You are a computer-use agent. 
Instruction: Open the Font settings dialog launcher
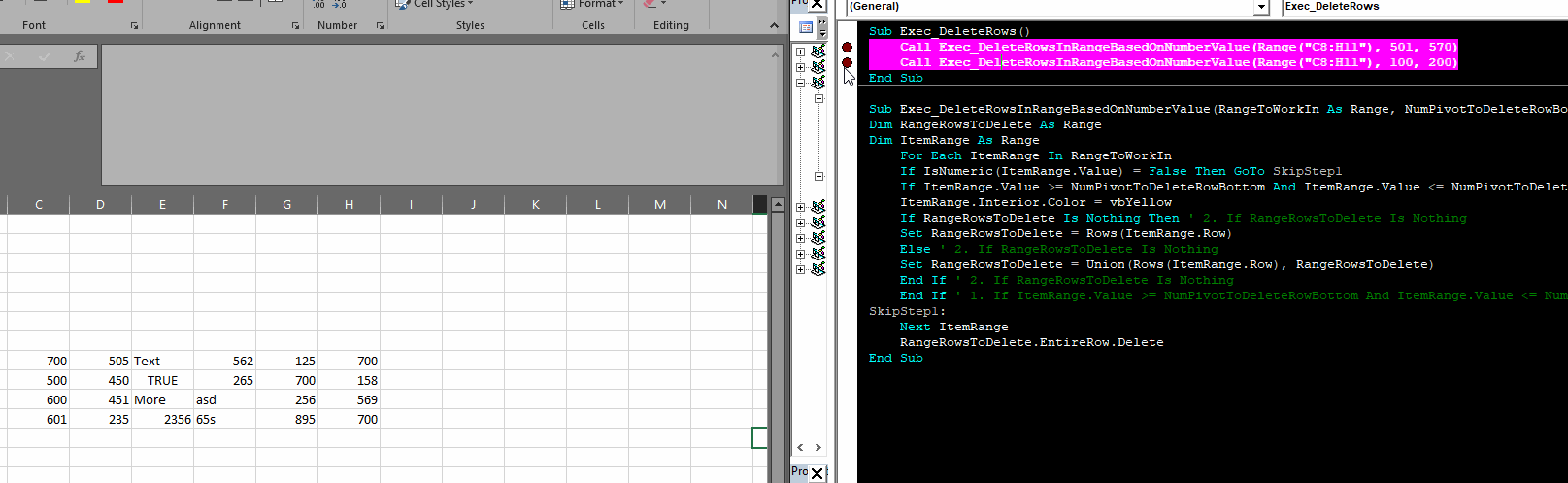pos(134,25)
